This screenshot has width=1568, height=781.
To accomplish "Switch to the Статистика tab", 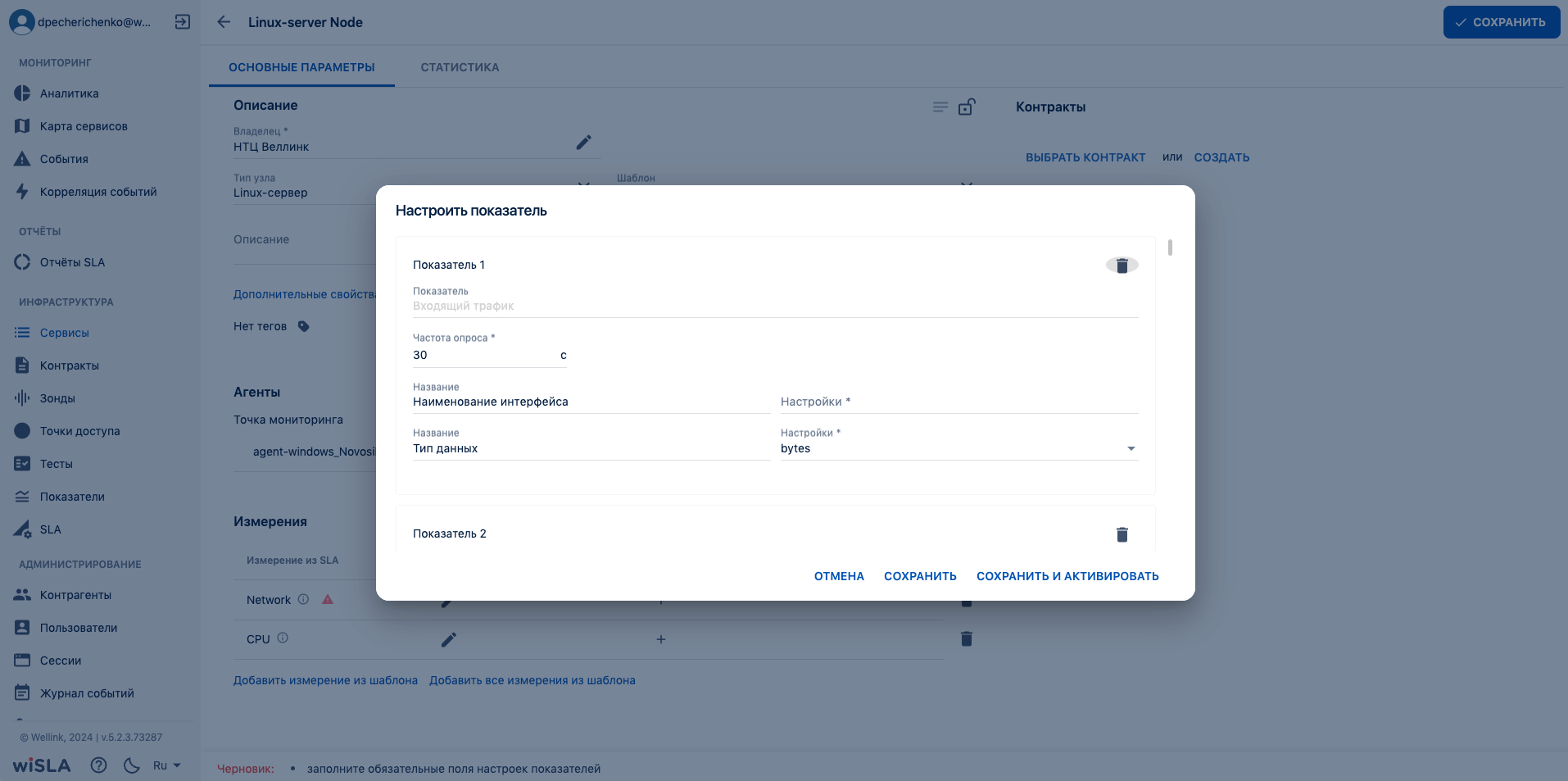I will pyautogui.click(x=460, y=67).
